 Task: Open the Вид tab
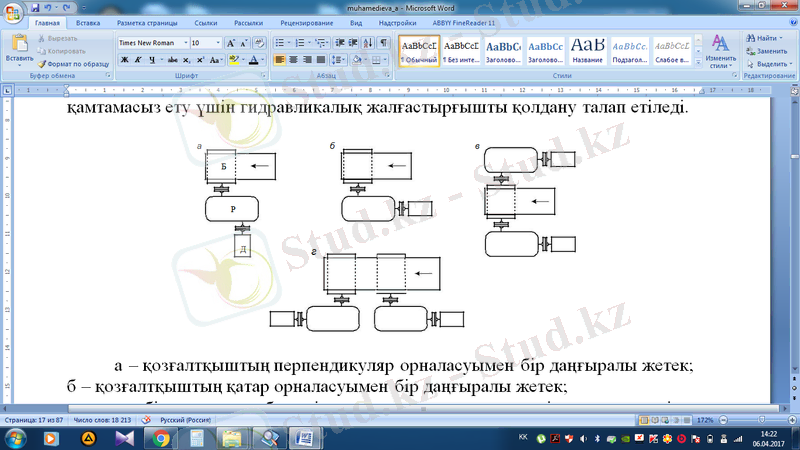pyautogui.click(x=356, y=23)
